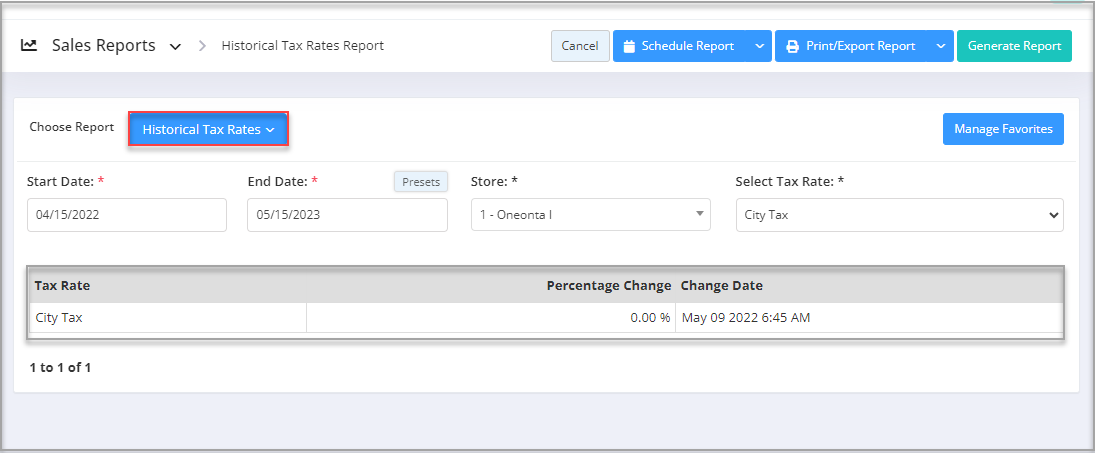This screenshot has height=453, width=1095.
Task: Open the Select Tax Rate dropdown
Action: 899,215
